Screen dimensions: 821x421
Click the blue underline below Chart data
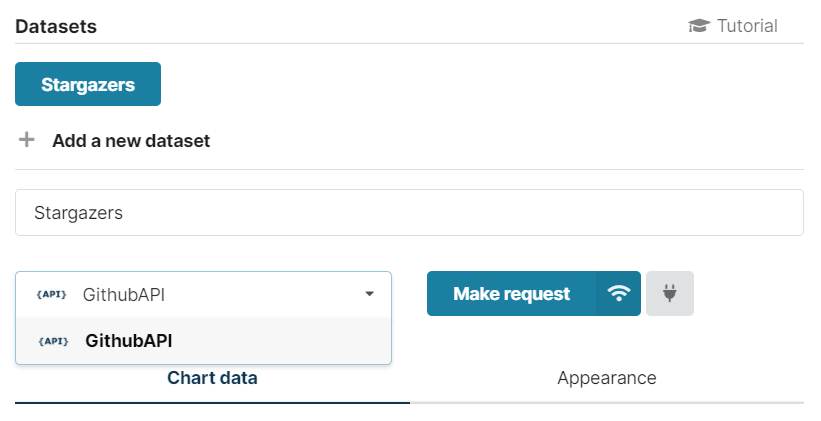click(212, 402)
